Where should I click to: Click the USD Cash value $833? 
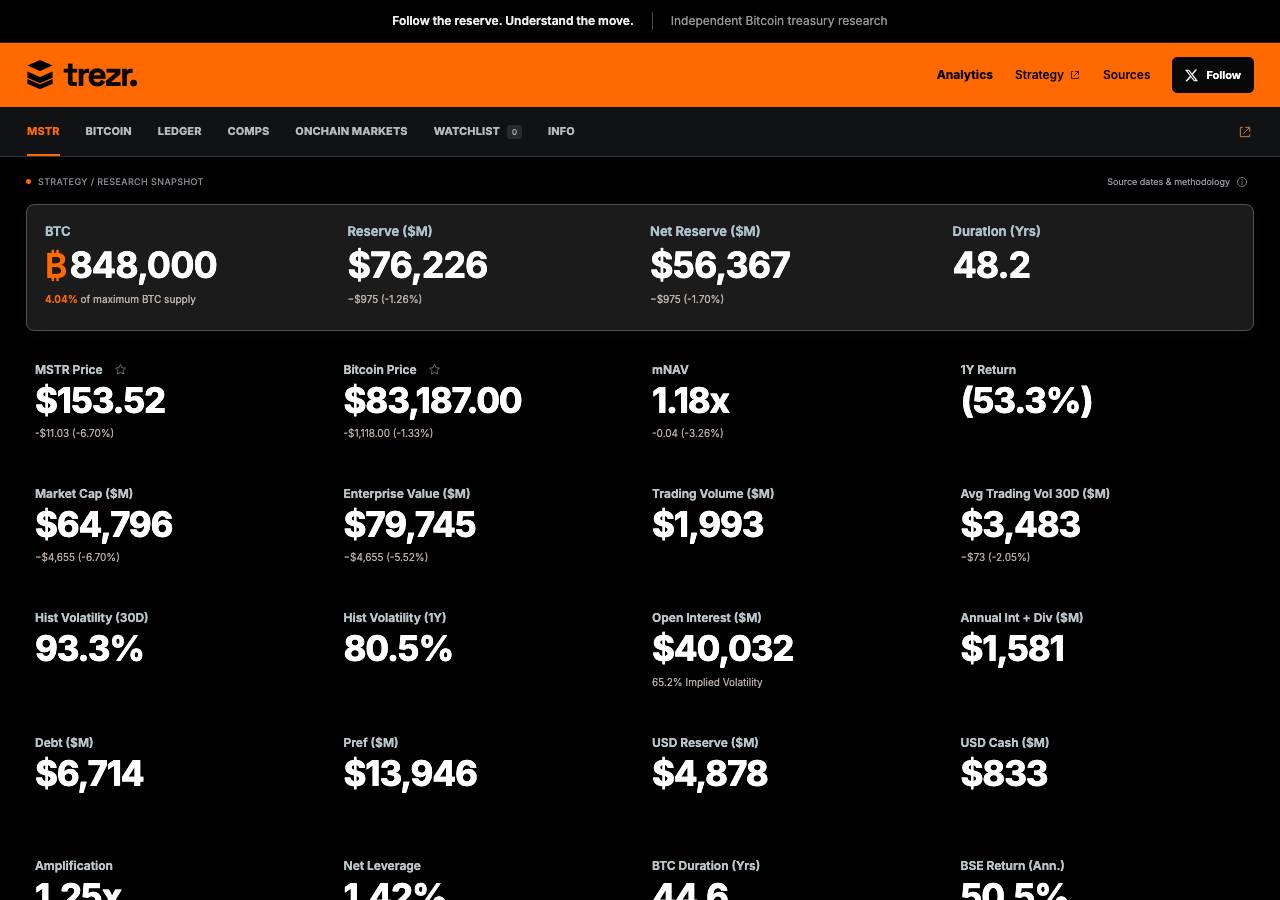[x=1004, y=774]
